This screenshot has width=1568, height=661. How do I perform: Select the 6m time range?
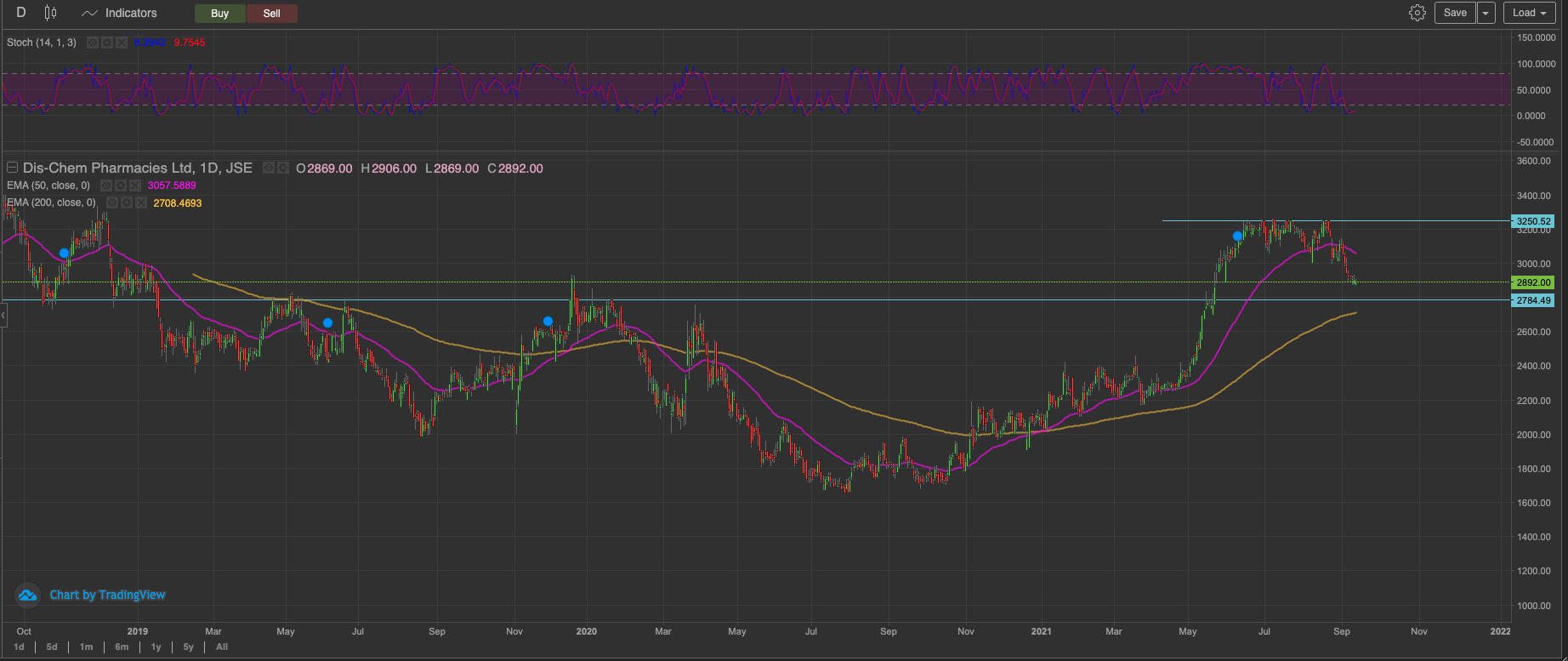click(x=122, y=647)
